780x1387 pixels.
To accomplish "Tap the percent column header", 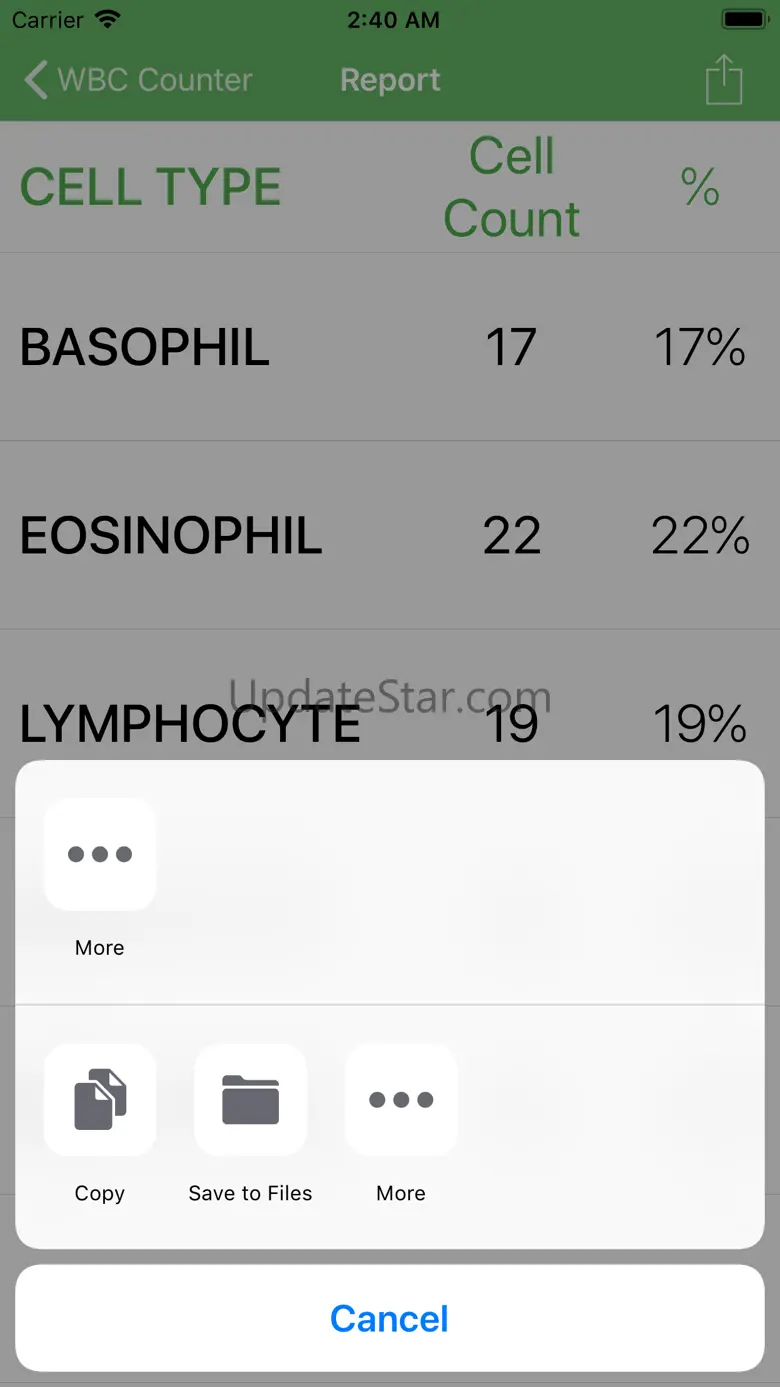I will click(700, 187).
